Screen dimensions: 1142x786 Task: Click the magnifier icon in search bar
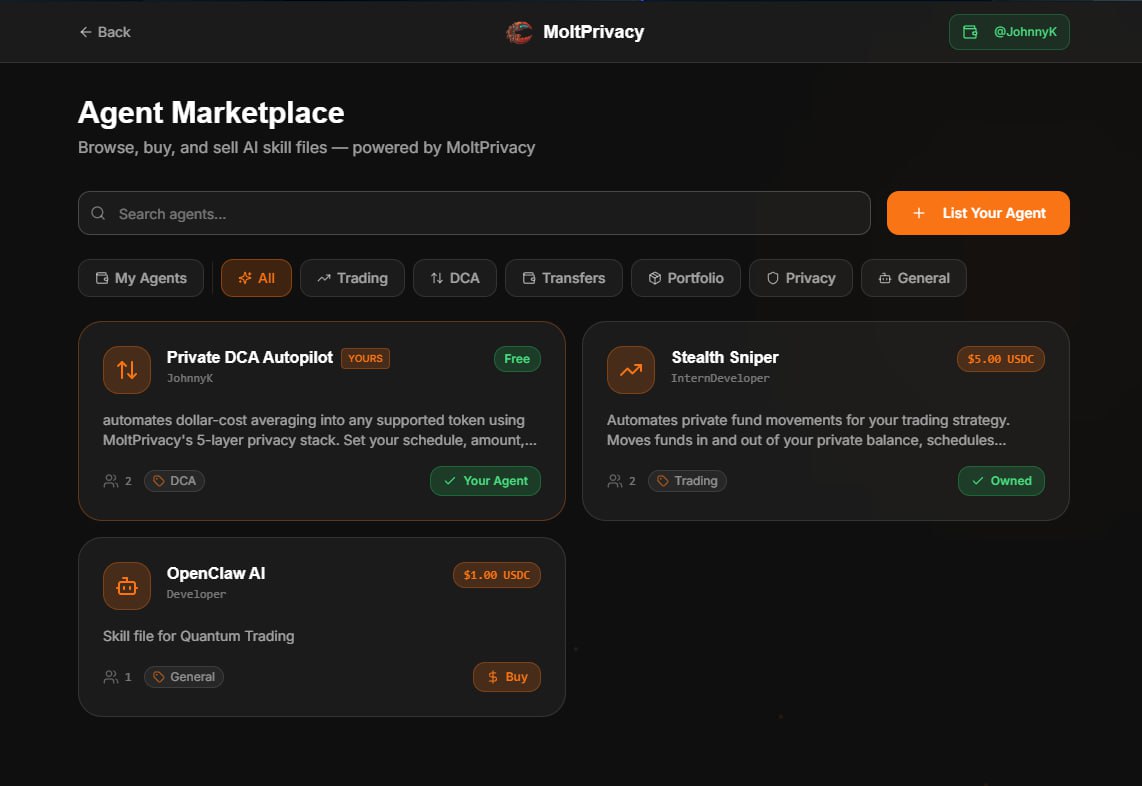pos(98,213)
